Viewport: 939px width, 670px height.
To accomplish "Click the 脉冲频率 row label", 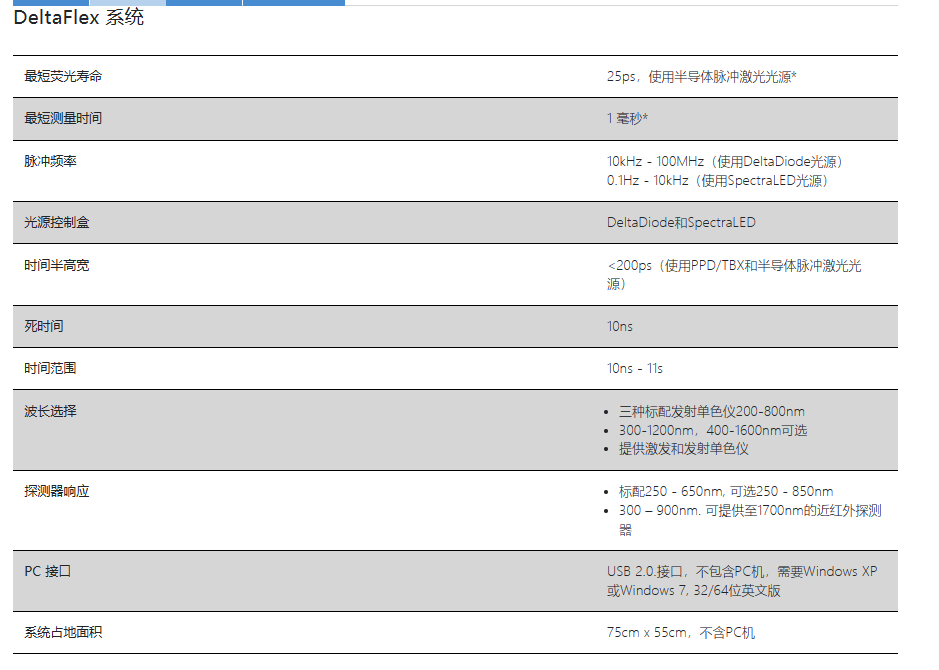I will click(50, 161).
